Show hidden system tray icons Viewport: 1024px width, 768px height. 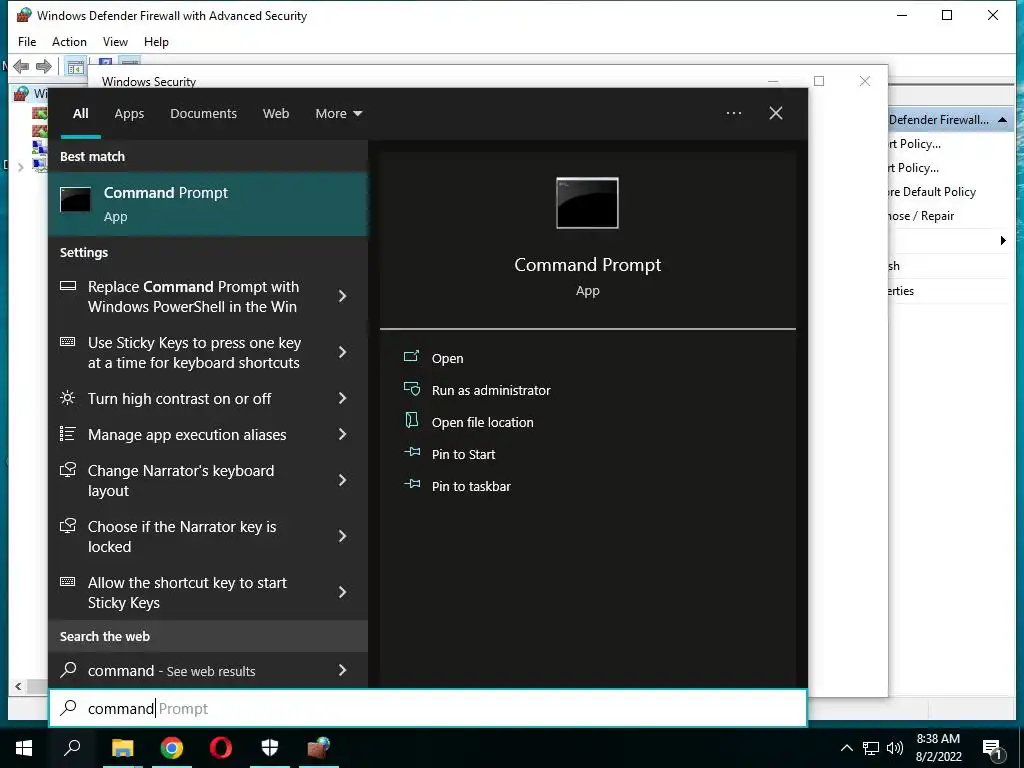pos(846,748)
